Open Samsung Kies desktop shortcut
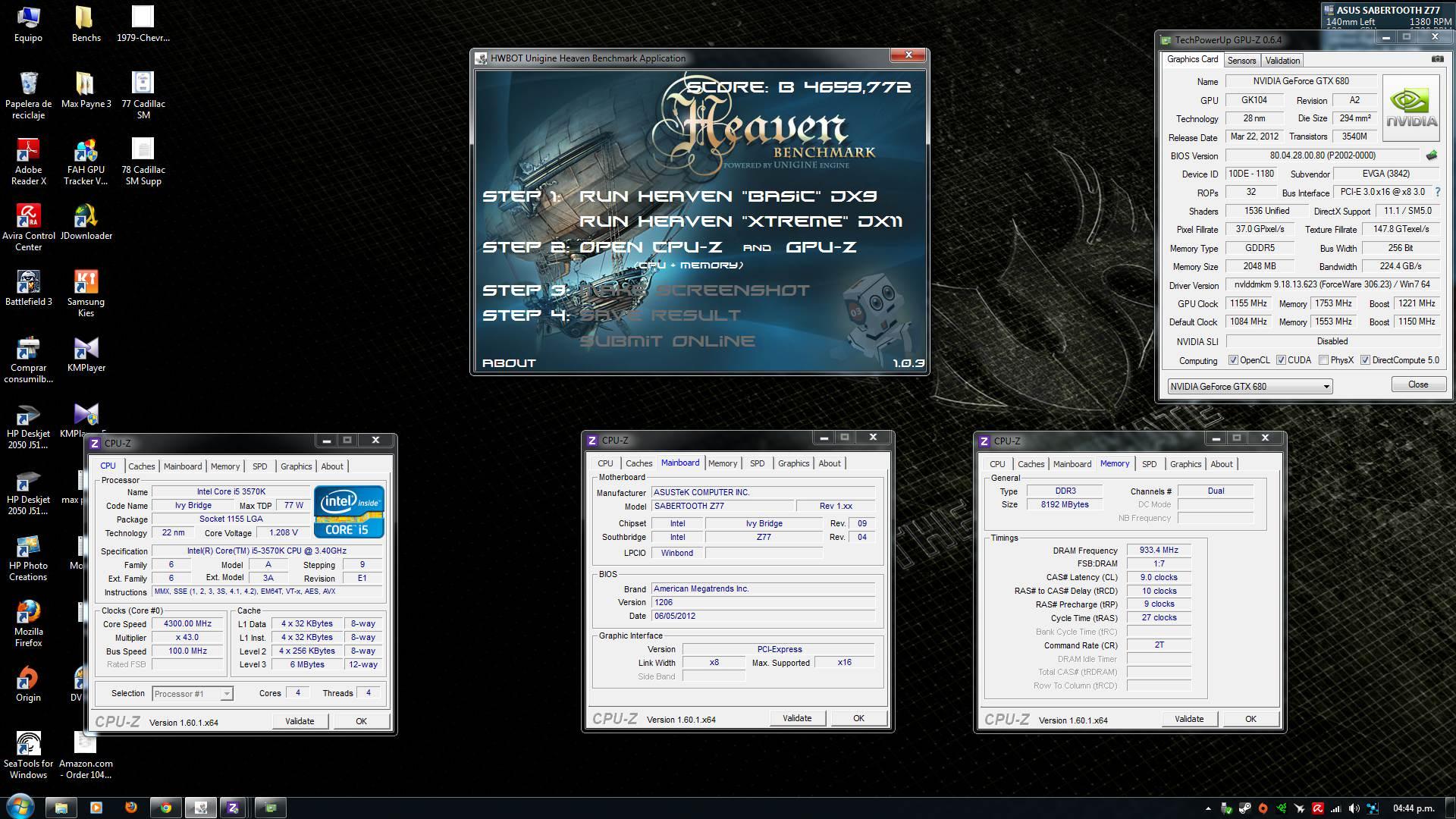 coord(86,293)
